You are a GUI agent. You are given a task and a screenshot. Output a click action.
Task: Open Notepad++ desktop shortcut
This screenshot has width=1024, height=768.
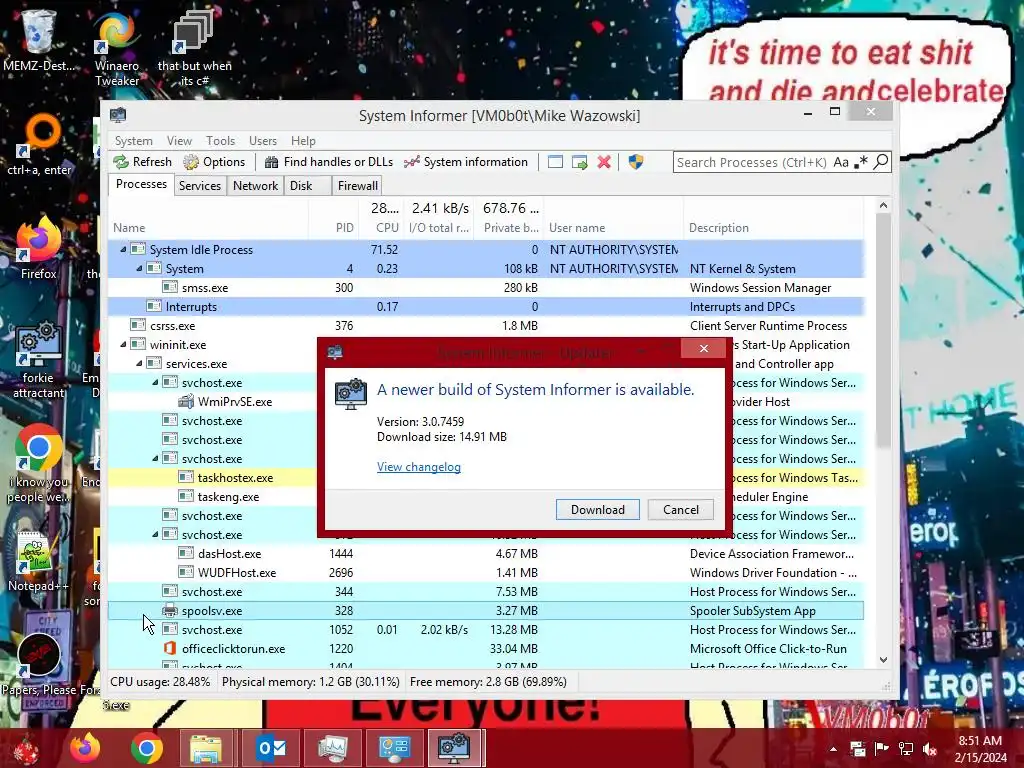(x=38, y=562)
